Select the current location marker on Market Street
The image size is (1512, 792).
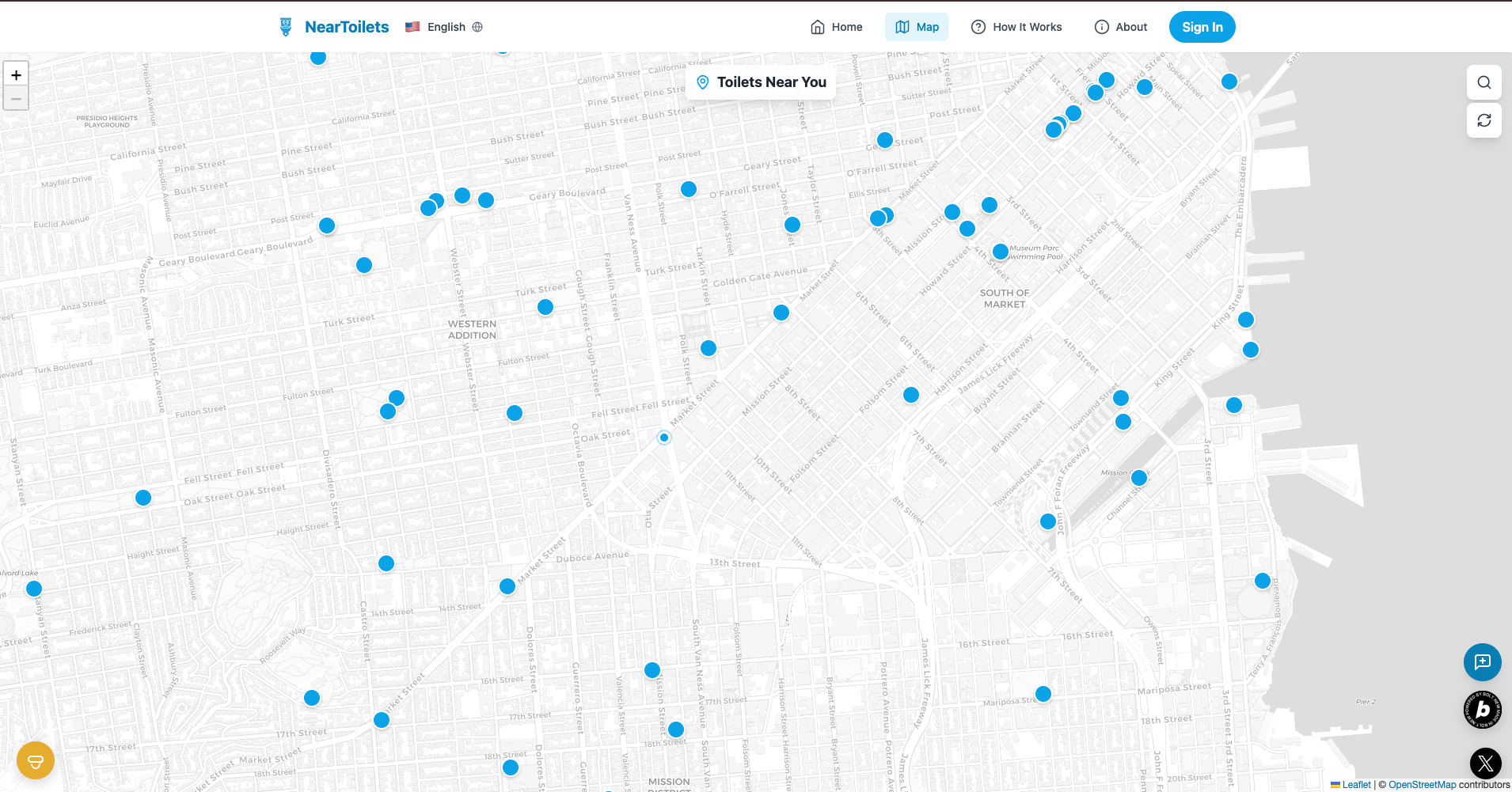[664, 438]
